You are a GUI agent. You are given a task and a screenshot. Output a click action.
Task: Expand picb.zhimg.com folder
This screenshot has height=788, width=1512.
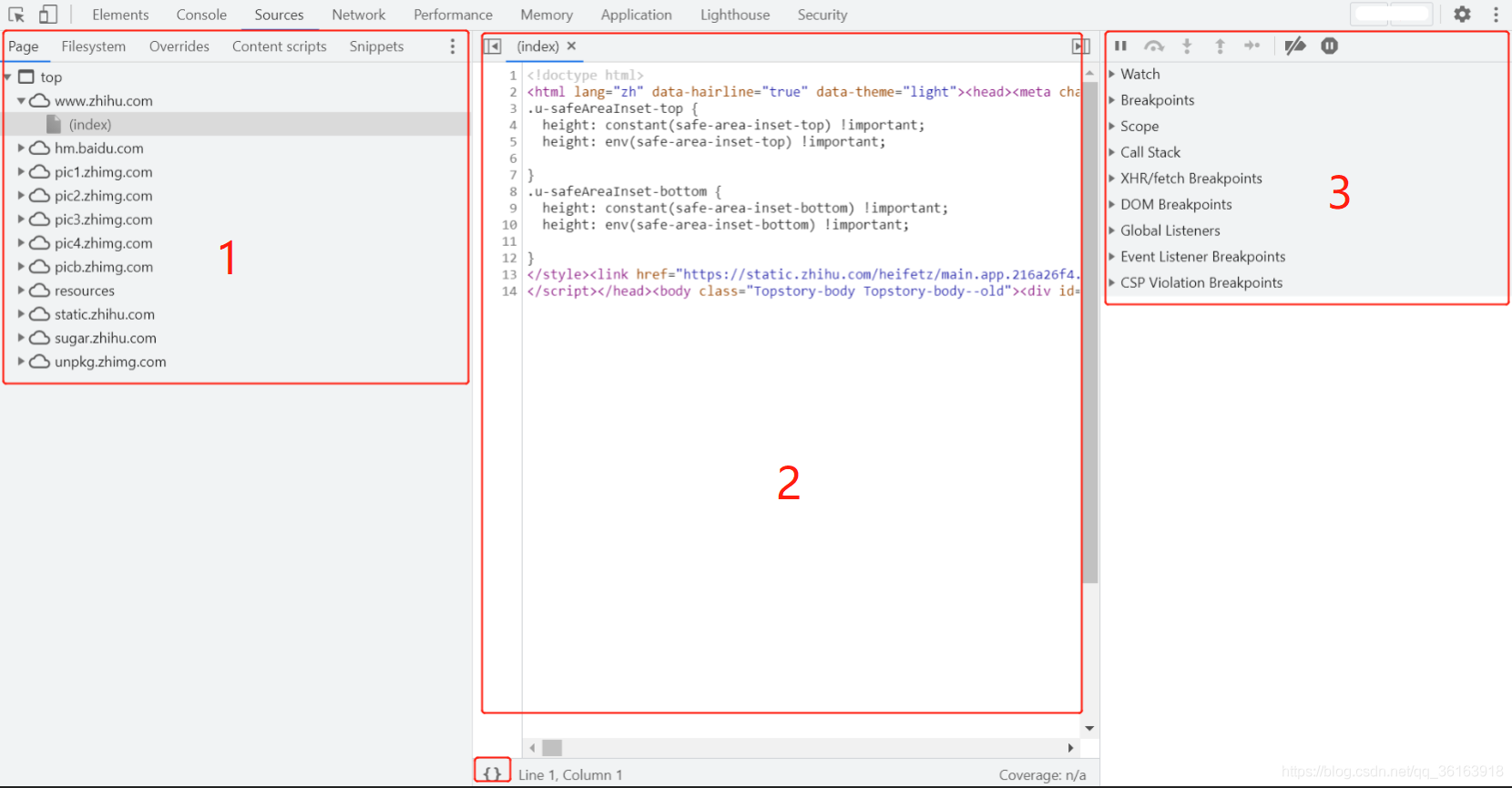[x=21, y=267]
